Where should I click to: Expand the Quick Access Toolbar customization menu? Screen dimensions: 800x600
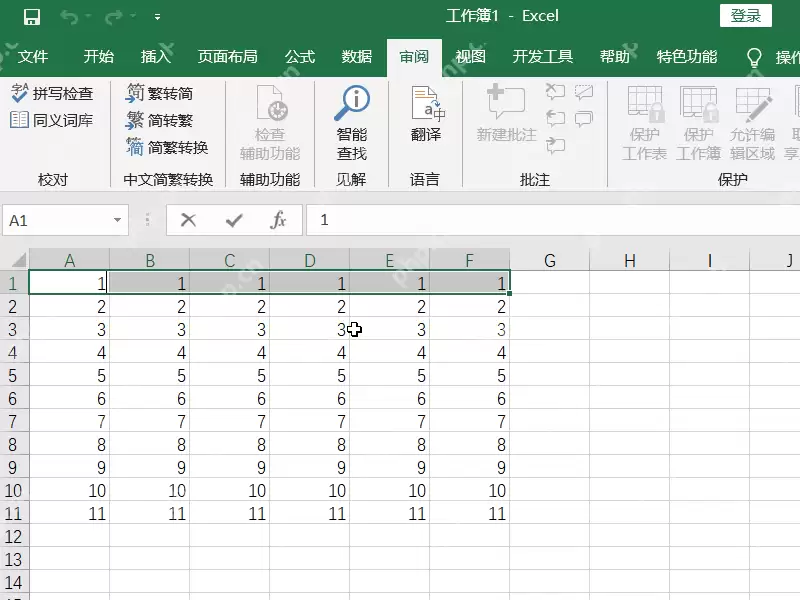tap(155, 15)
